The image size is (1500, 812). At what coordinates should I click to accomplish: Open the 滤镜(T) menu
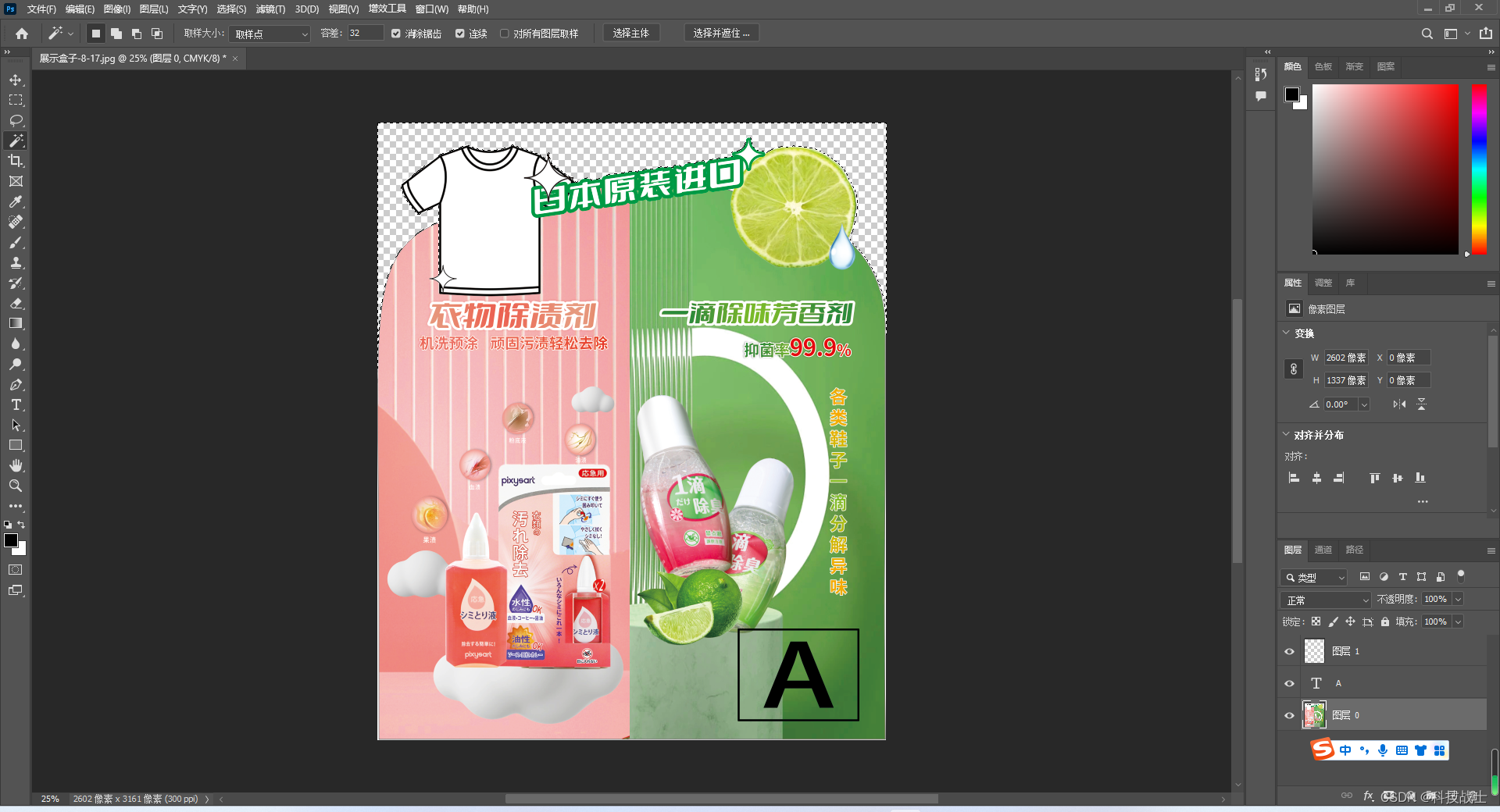tap(271, 9)
